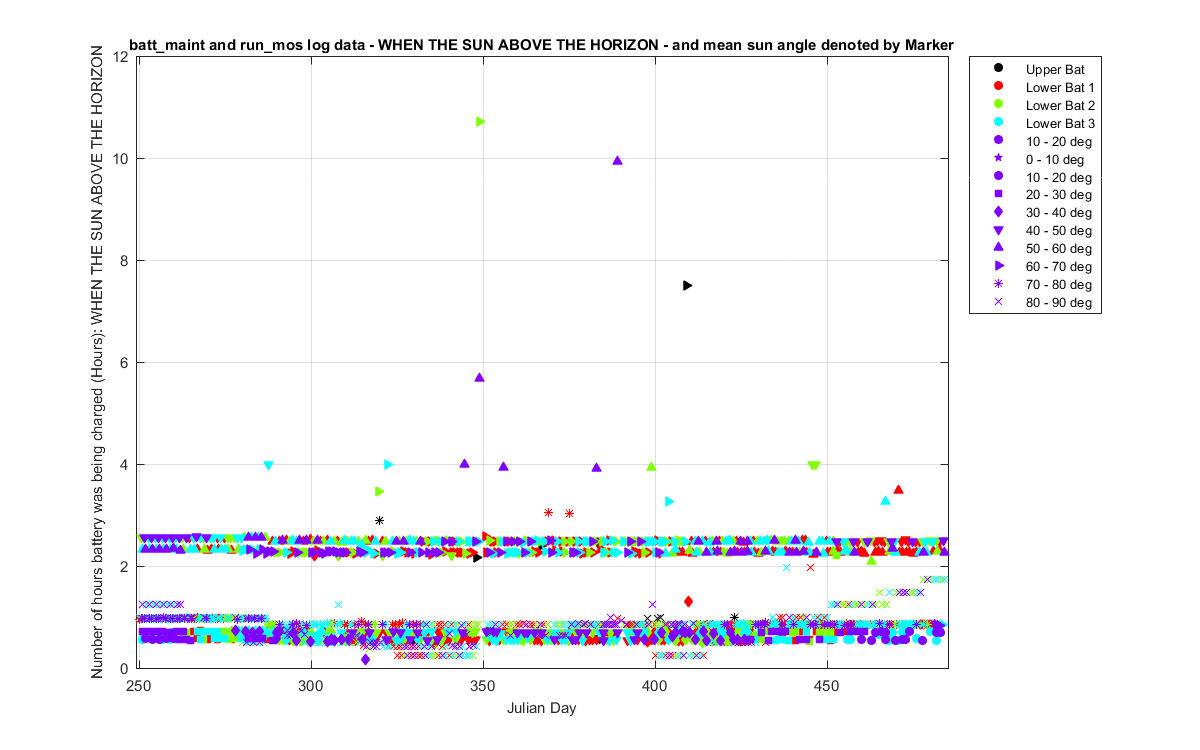Select the purple star legend marker for 0 - 10 deg
The width and height of the screenshot is (1200, 750).
pos(998,158)
